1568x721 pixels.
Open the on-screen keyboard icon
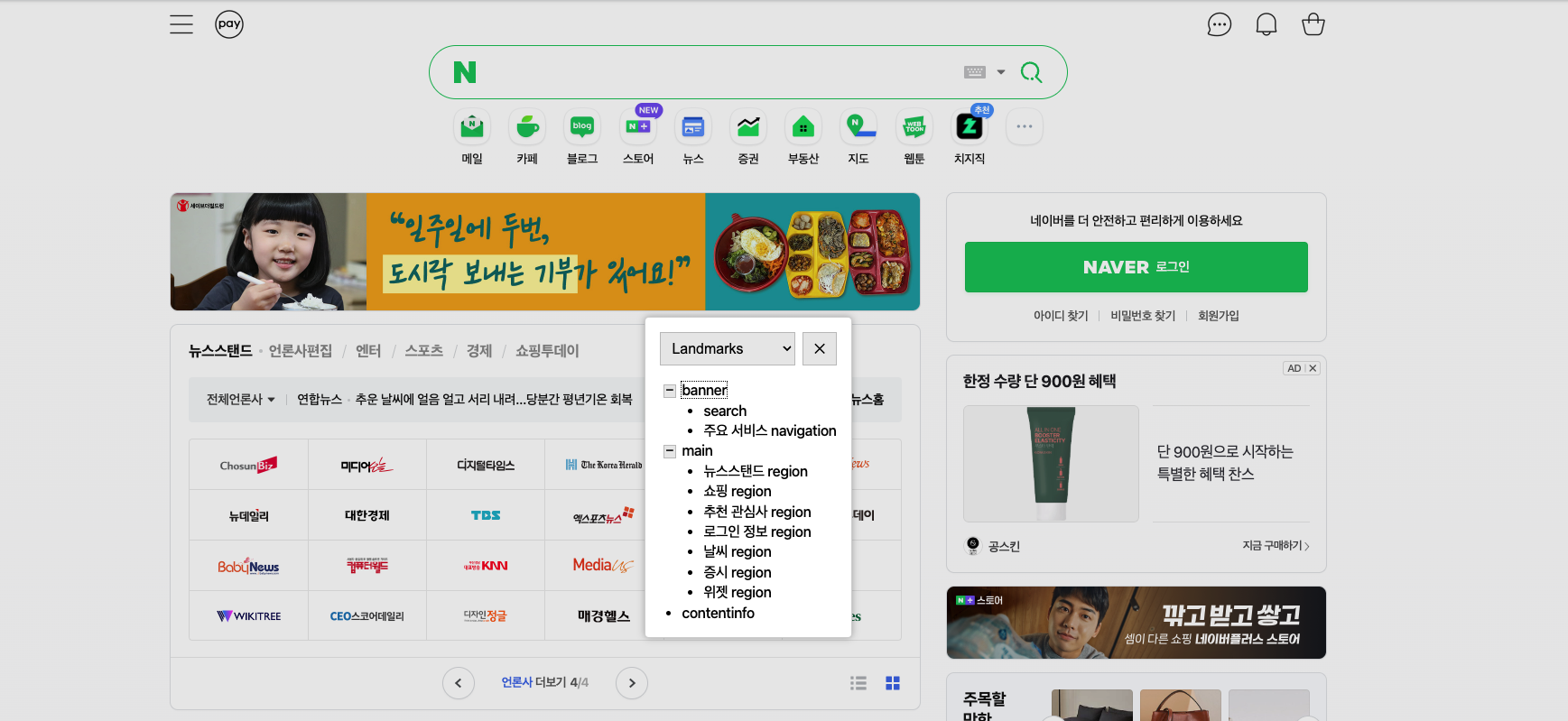pyautogui.click(x=975, y=72)
